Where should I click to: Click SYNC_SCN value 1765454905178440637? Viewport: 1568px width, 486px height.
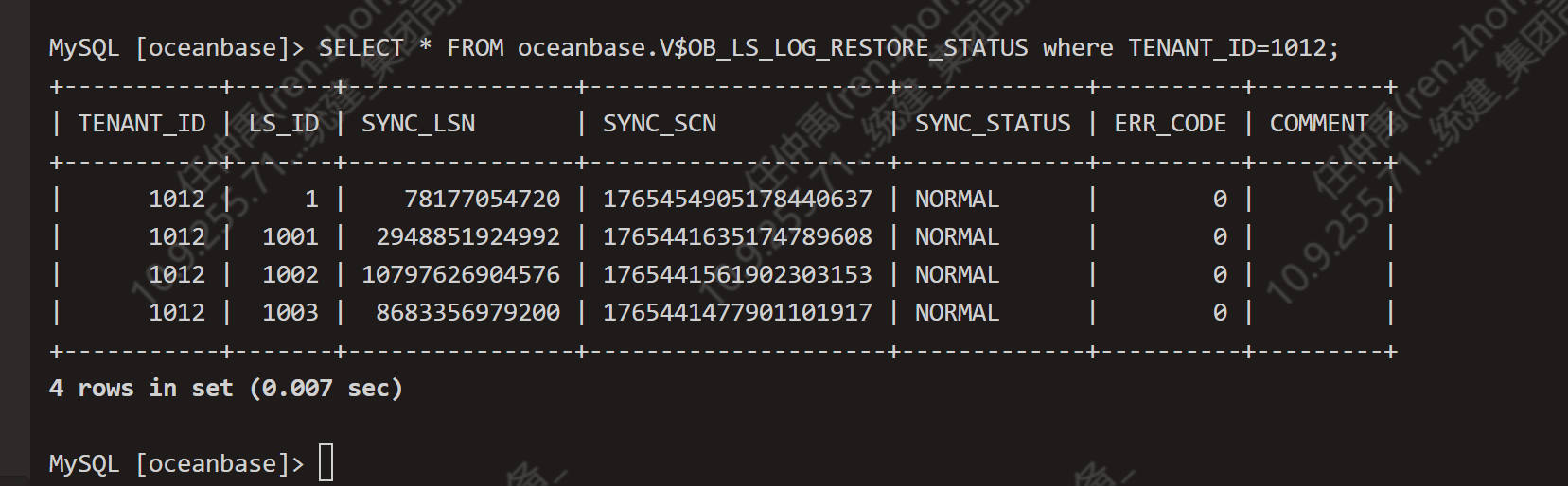(737, 200)
